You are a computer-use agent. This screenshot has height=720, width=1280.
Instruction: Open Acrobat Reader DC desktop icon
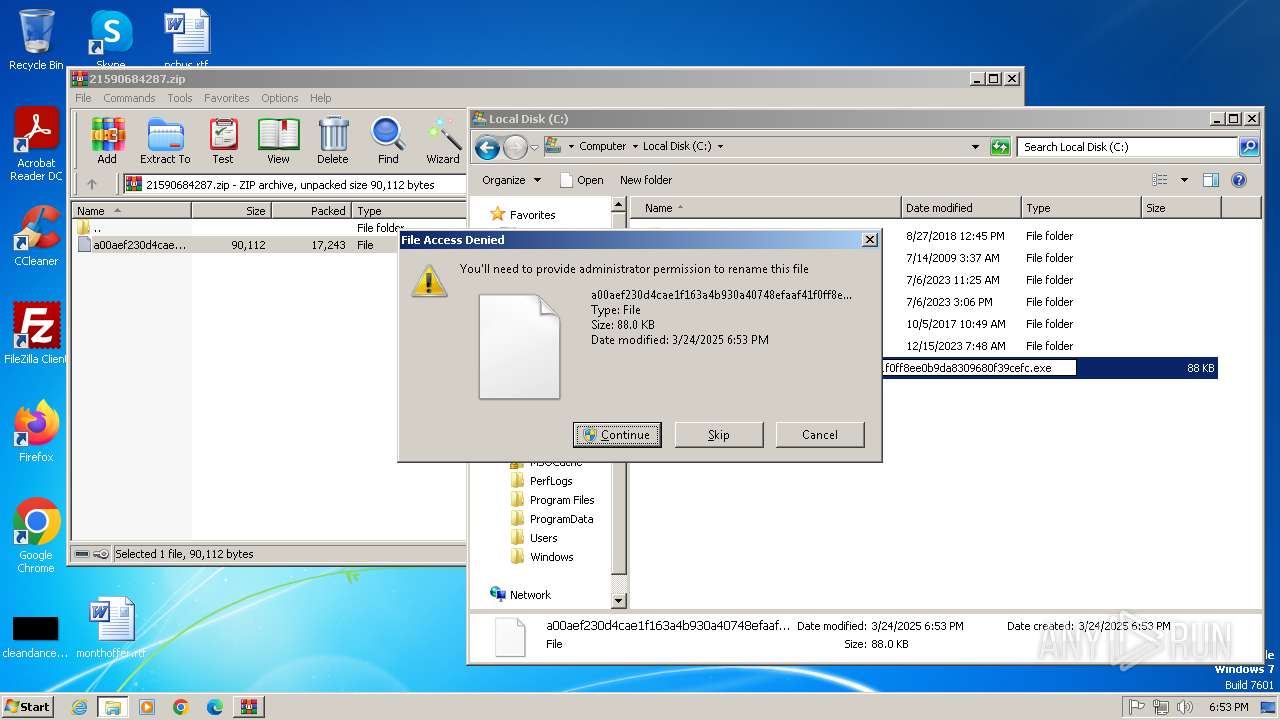(36, 145)
